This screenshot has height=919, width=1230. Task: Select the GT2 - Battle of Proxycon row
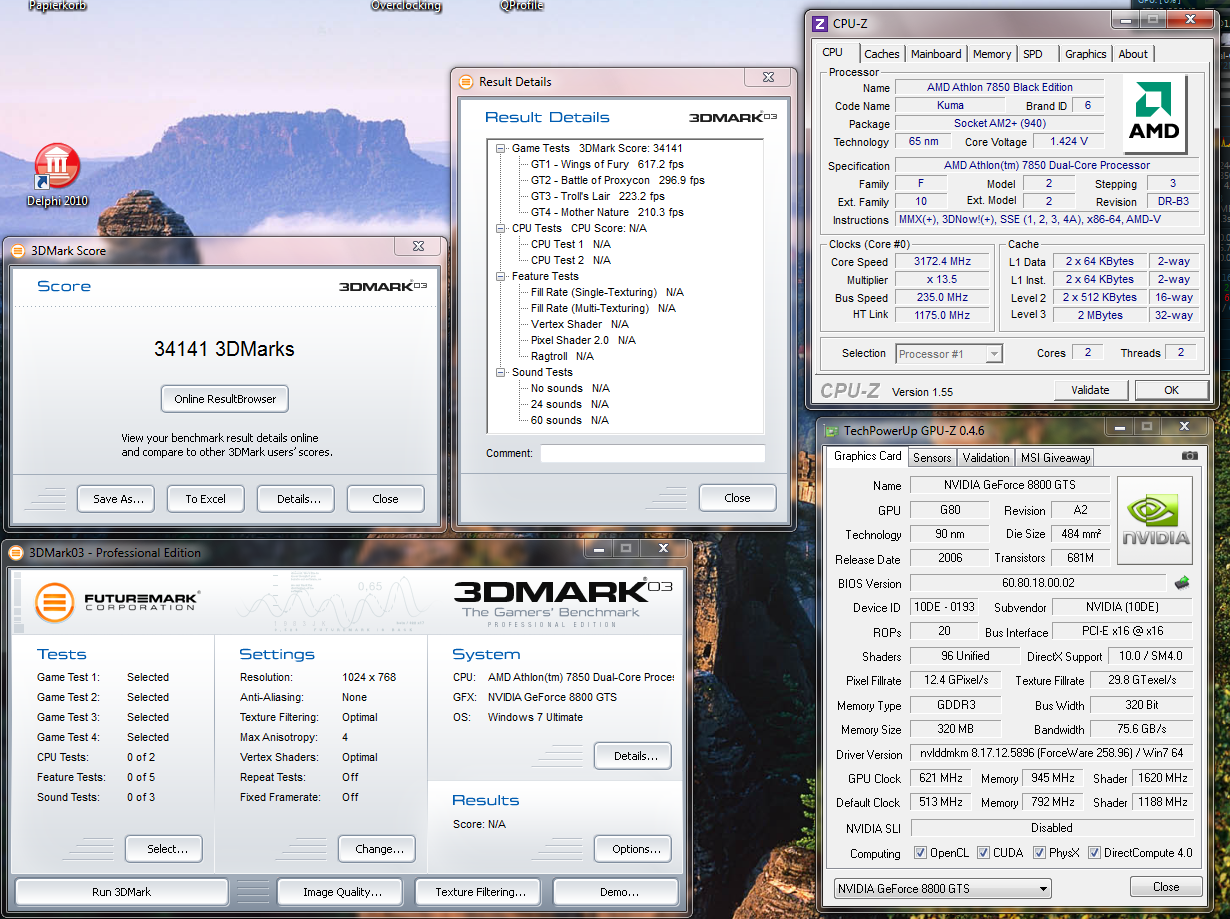(617, 180)
